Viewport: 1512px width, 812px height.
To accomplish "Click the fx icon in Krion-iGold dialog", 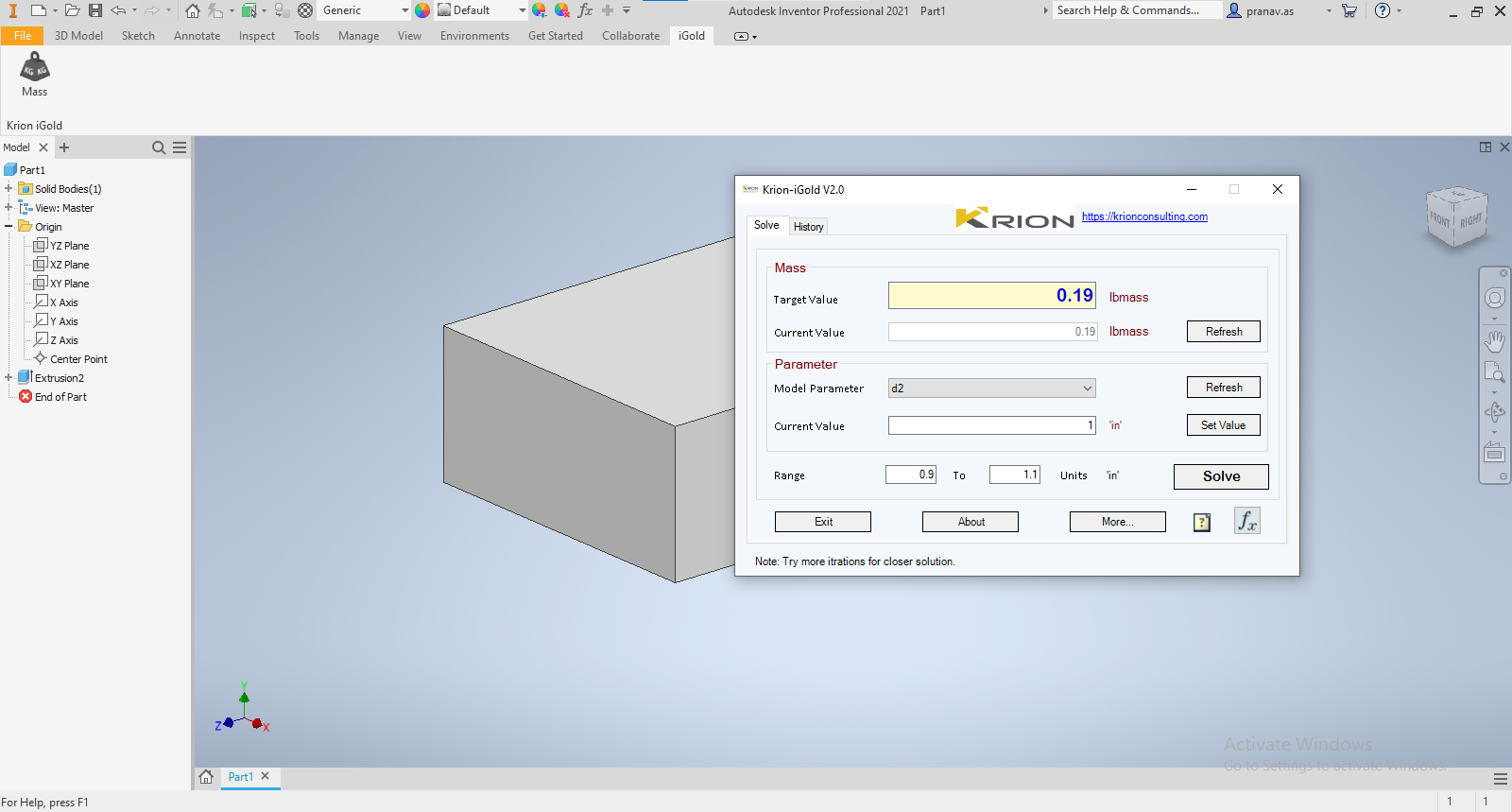I will pyautogui.click(x=1247, y=521).
